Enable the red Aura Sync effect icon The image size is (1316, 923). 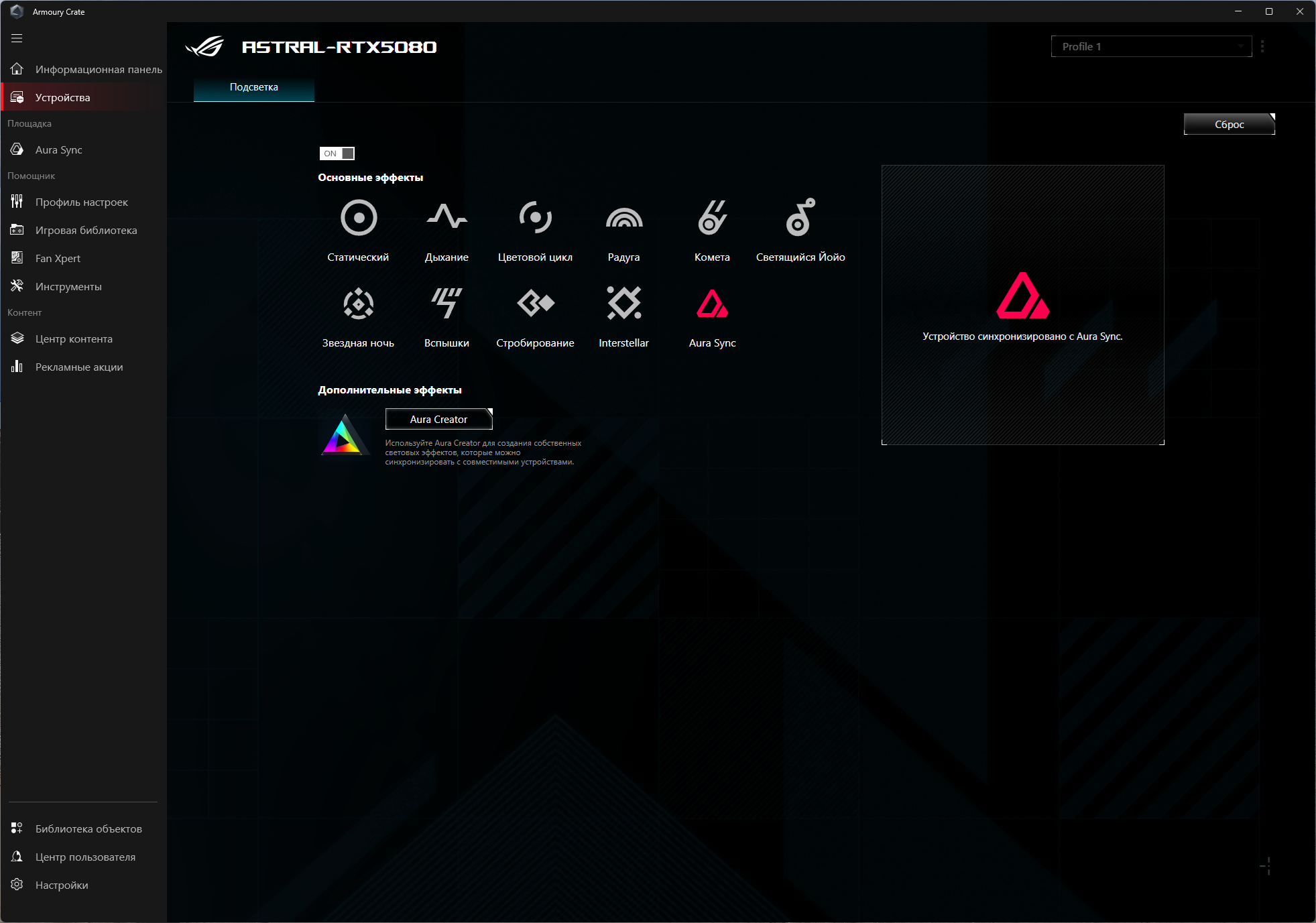click(712, 304)
